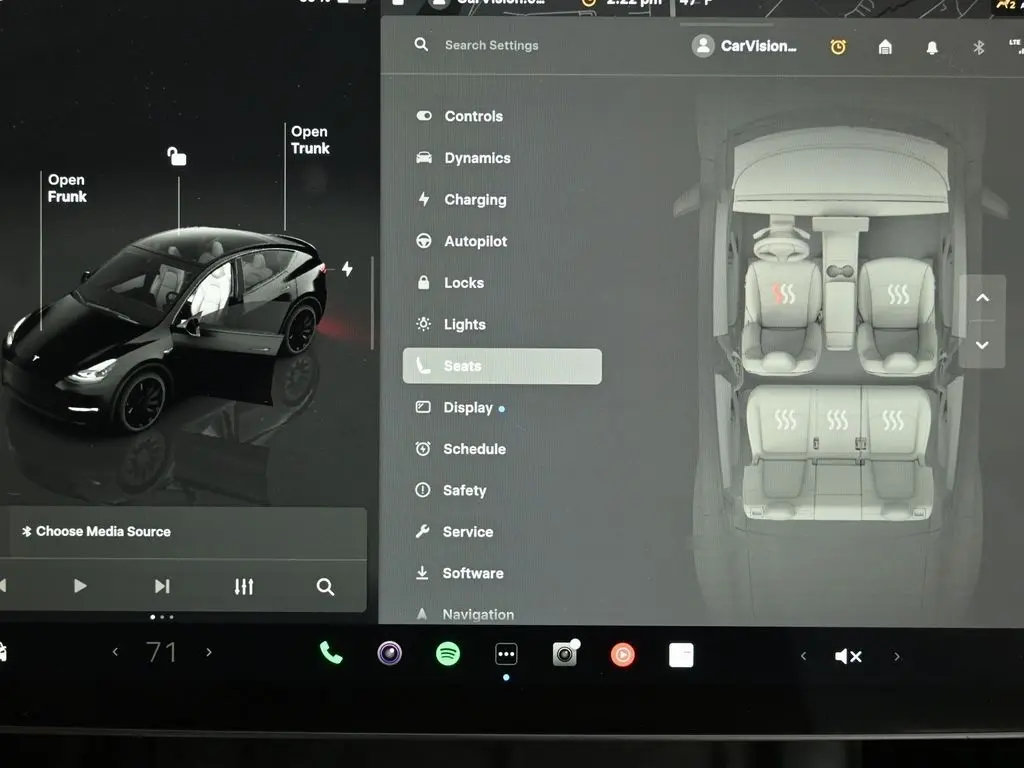This screenshot has height=768, width=1024.
Task: Open the dashcam camera app icon
Action: click(565, 654)
